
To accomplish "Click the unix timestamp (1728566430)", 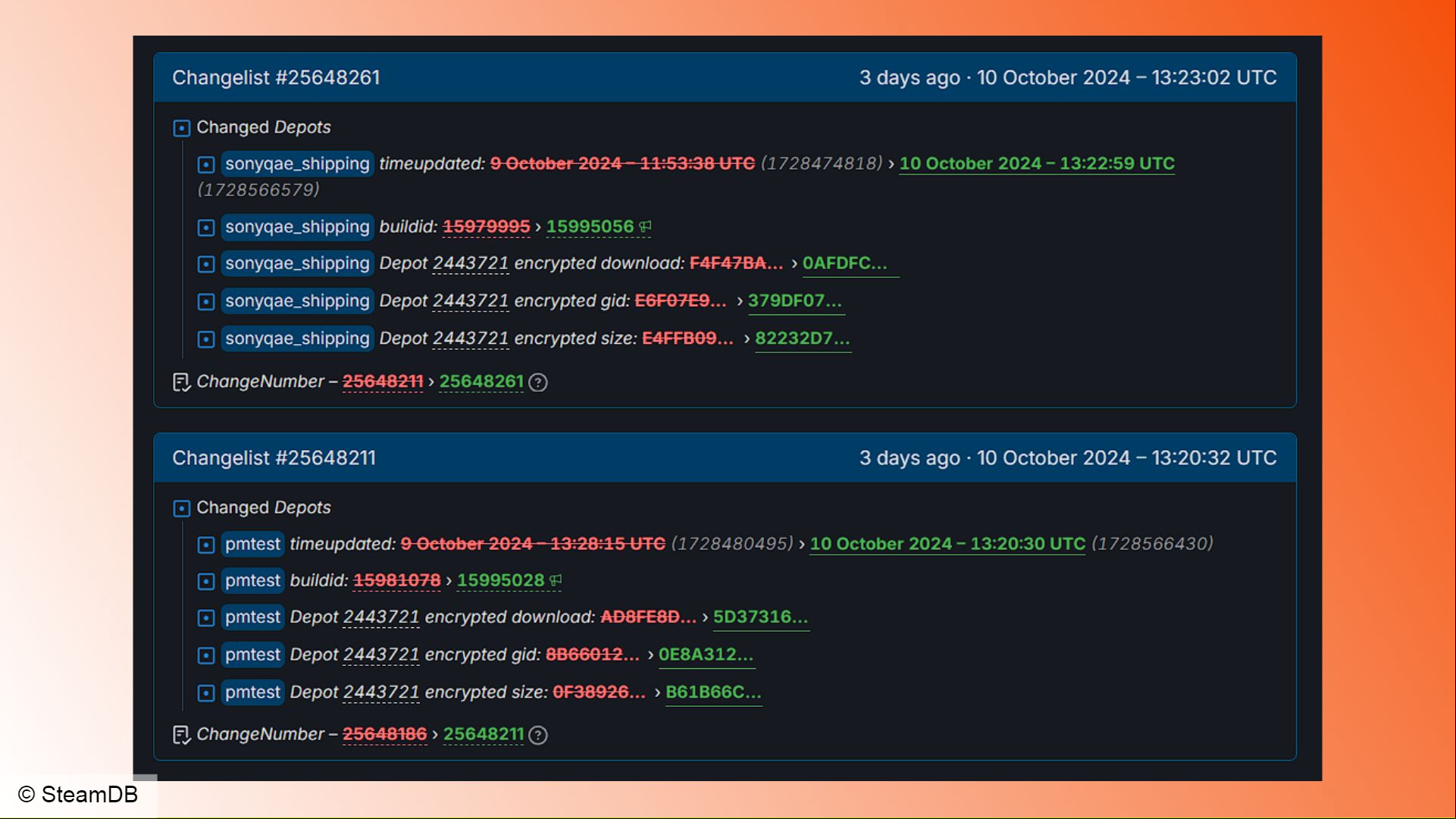I will coord(1152,544).
